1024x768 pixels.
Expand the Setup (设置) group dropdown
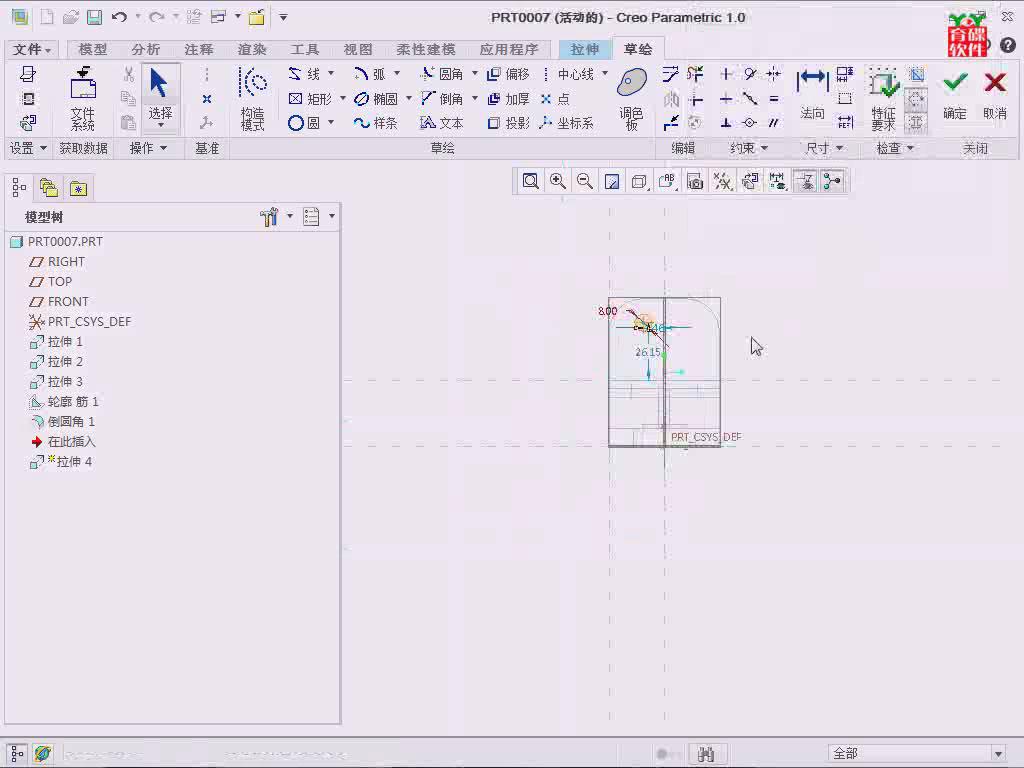point(28,148)
